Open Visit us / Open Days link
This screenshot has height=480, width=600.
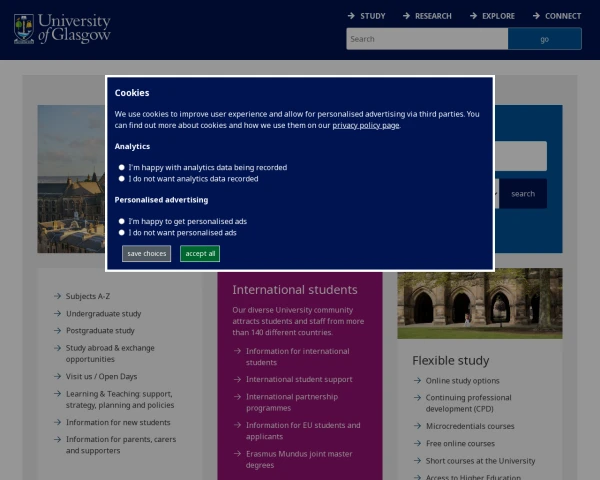click(101, 376)
